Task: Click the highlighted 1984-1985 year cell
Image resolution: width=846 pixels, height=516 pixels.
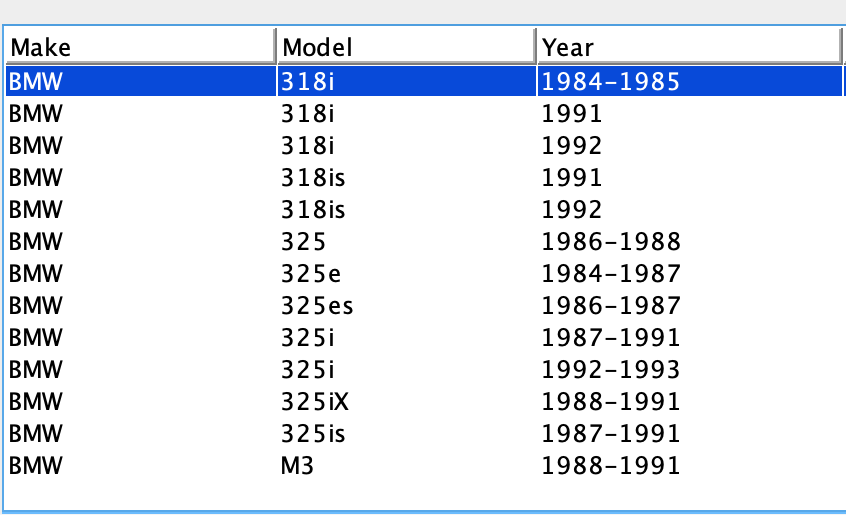Action: [x=690, y=81]
